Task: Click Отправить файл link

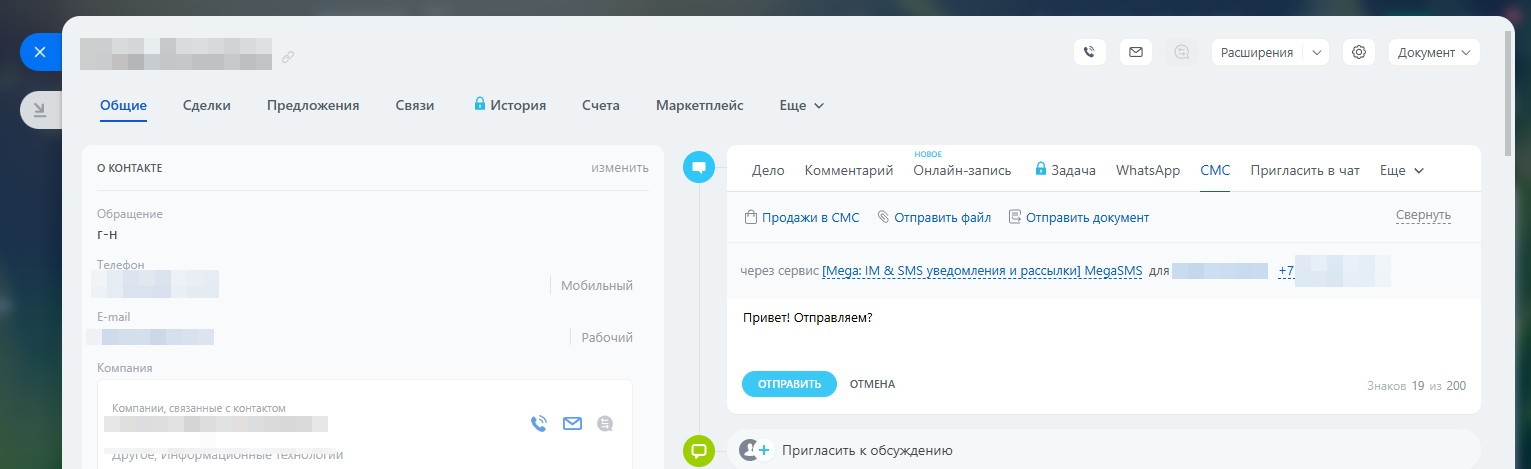Action: click(934, 217)
